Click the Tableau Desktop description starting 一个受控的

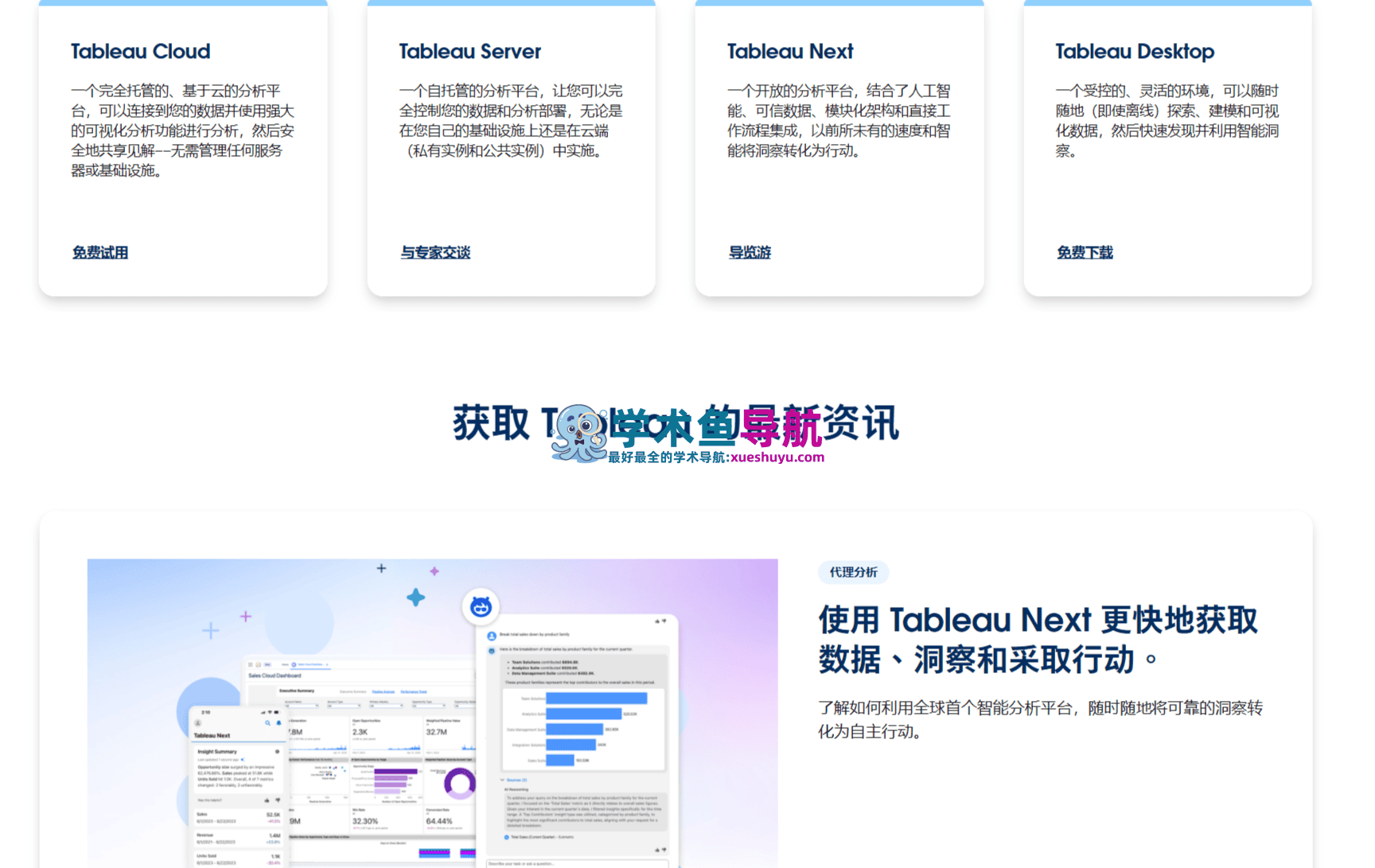point(1167,121)
